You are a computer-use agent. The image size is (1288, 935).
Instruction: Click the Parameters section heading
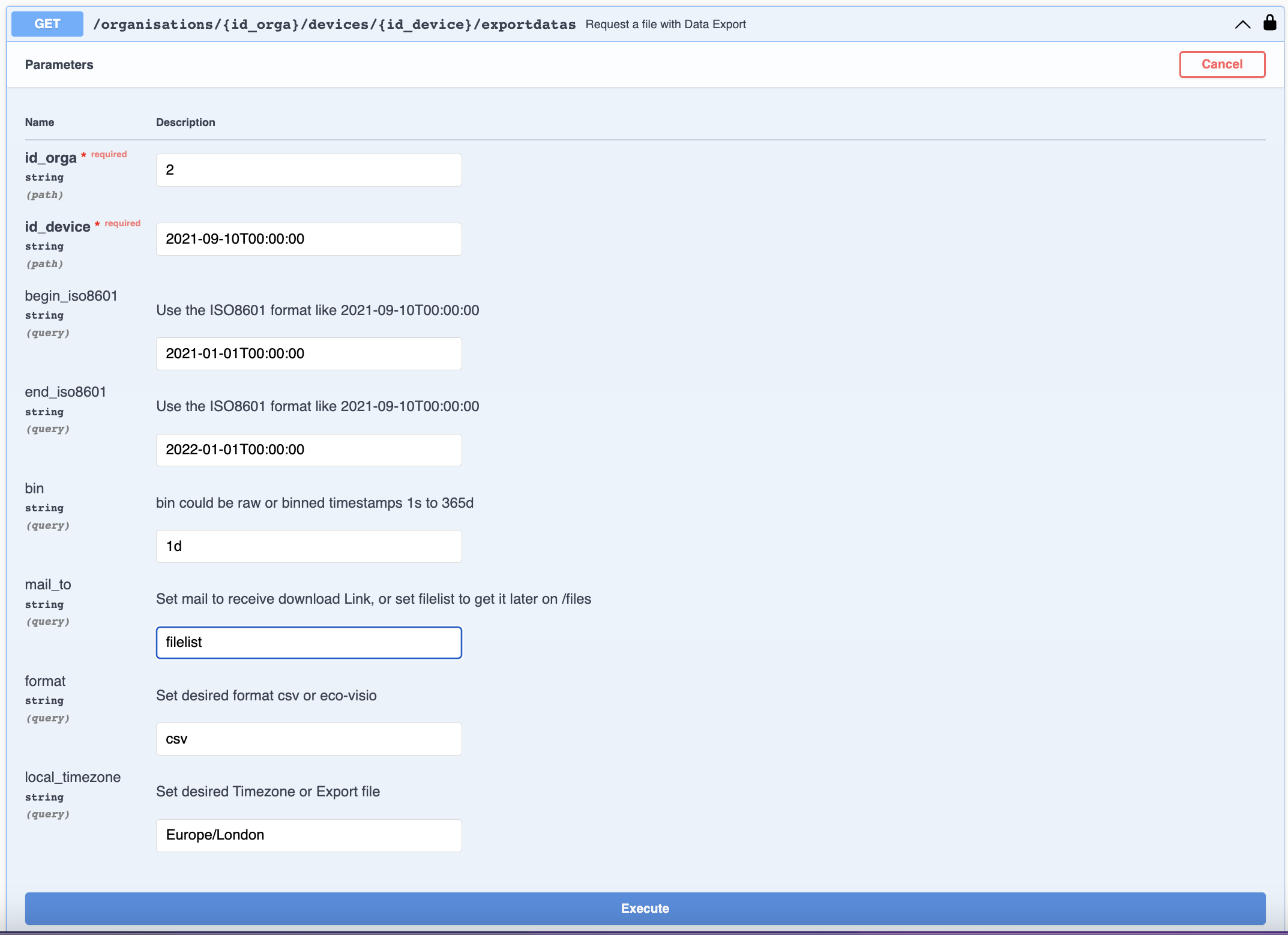pos(59,65)
